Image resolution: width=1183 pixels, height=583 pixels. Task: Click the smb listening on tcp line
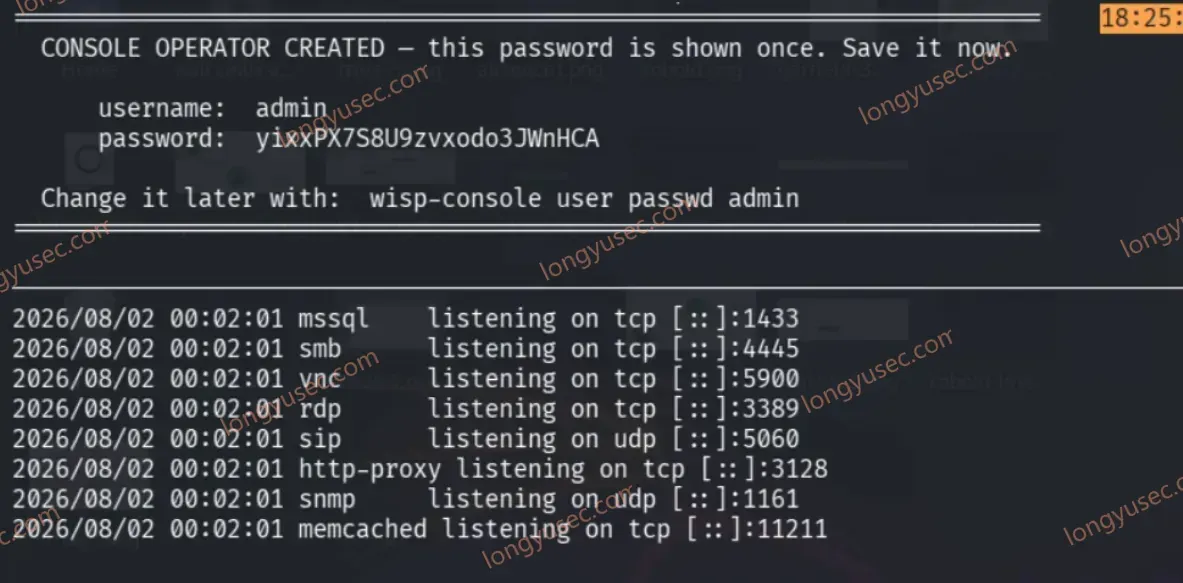406,349
